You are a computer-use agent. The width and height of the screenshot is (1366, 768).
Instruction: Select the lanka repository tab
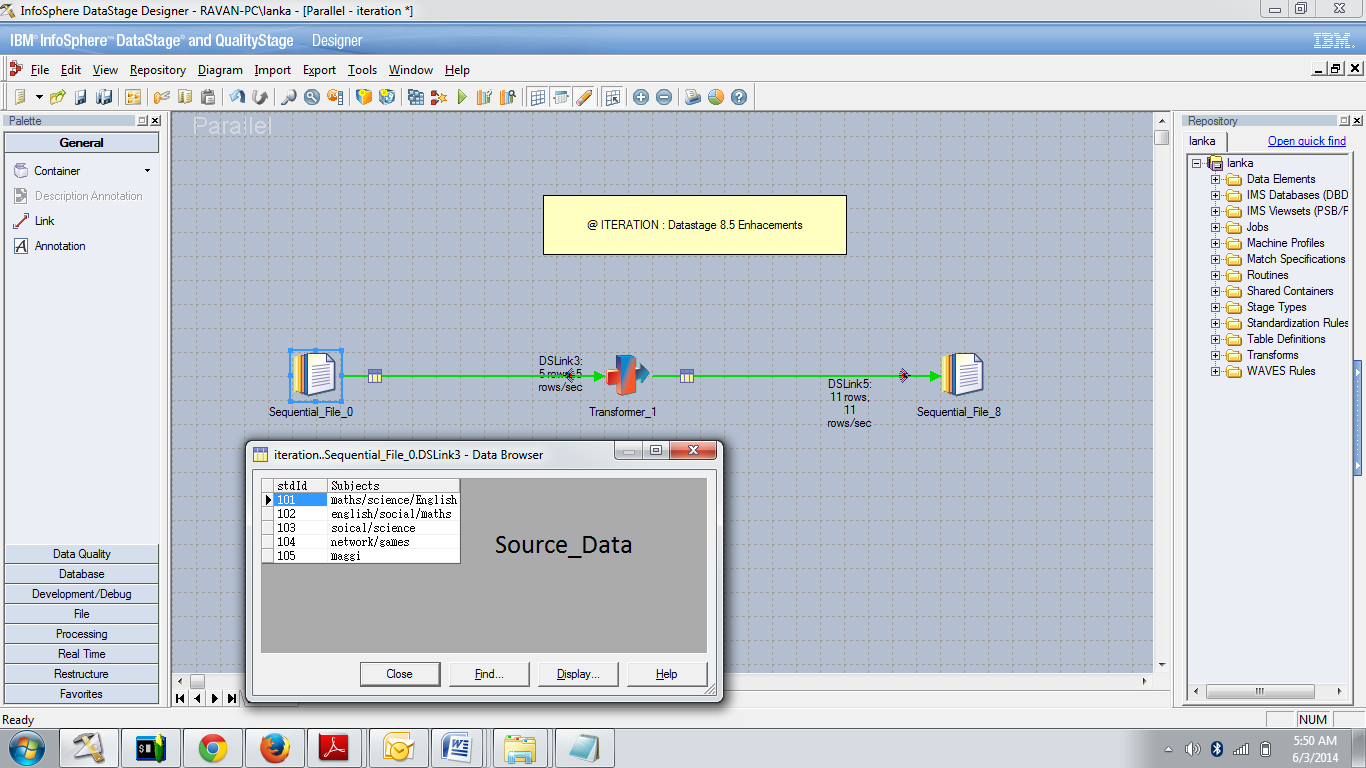[1203, 141]
